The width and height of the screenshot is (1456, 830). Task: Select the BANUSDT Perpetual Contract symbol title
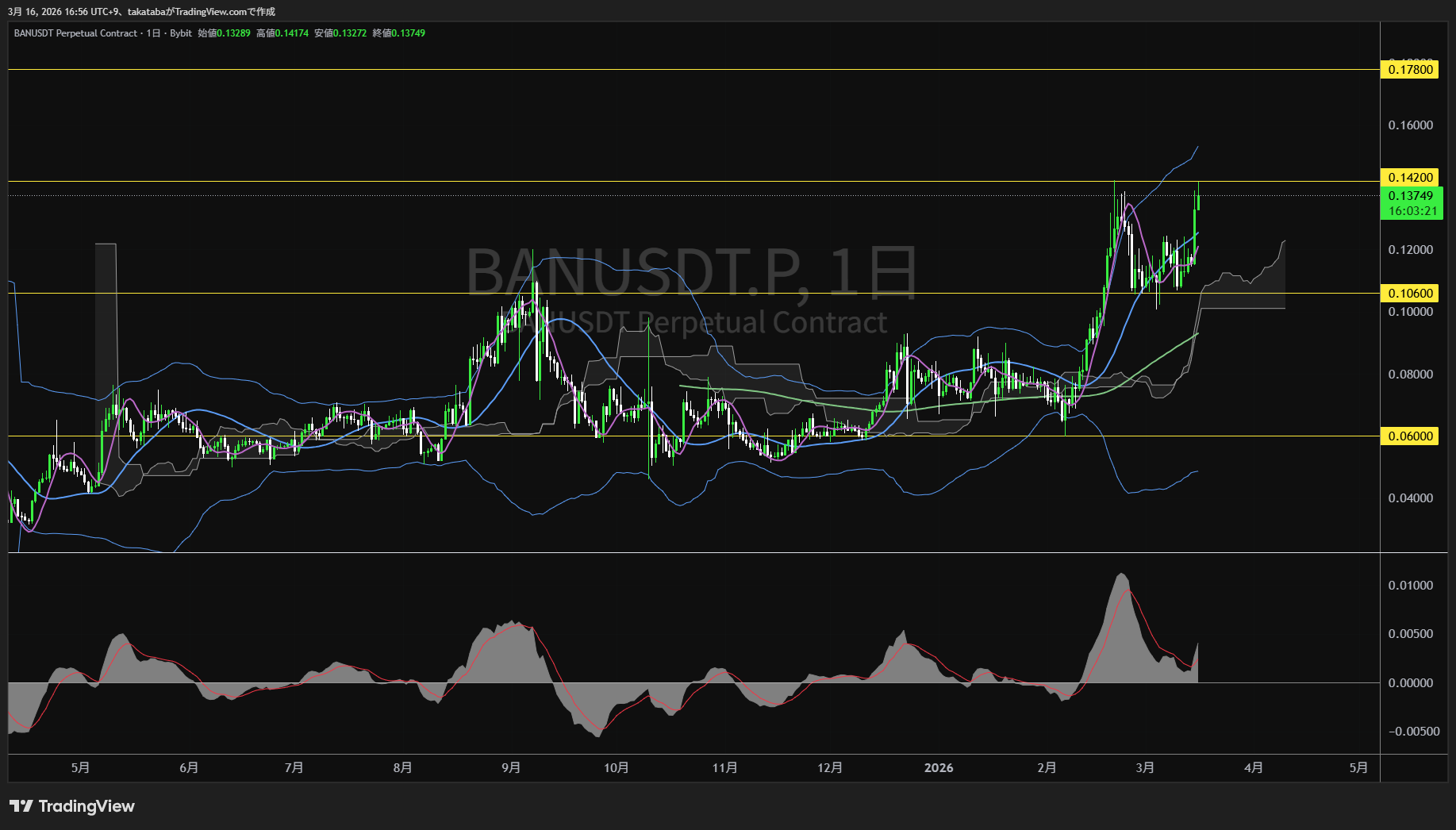point(75,33)
